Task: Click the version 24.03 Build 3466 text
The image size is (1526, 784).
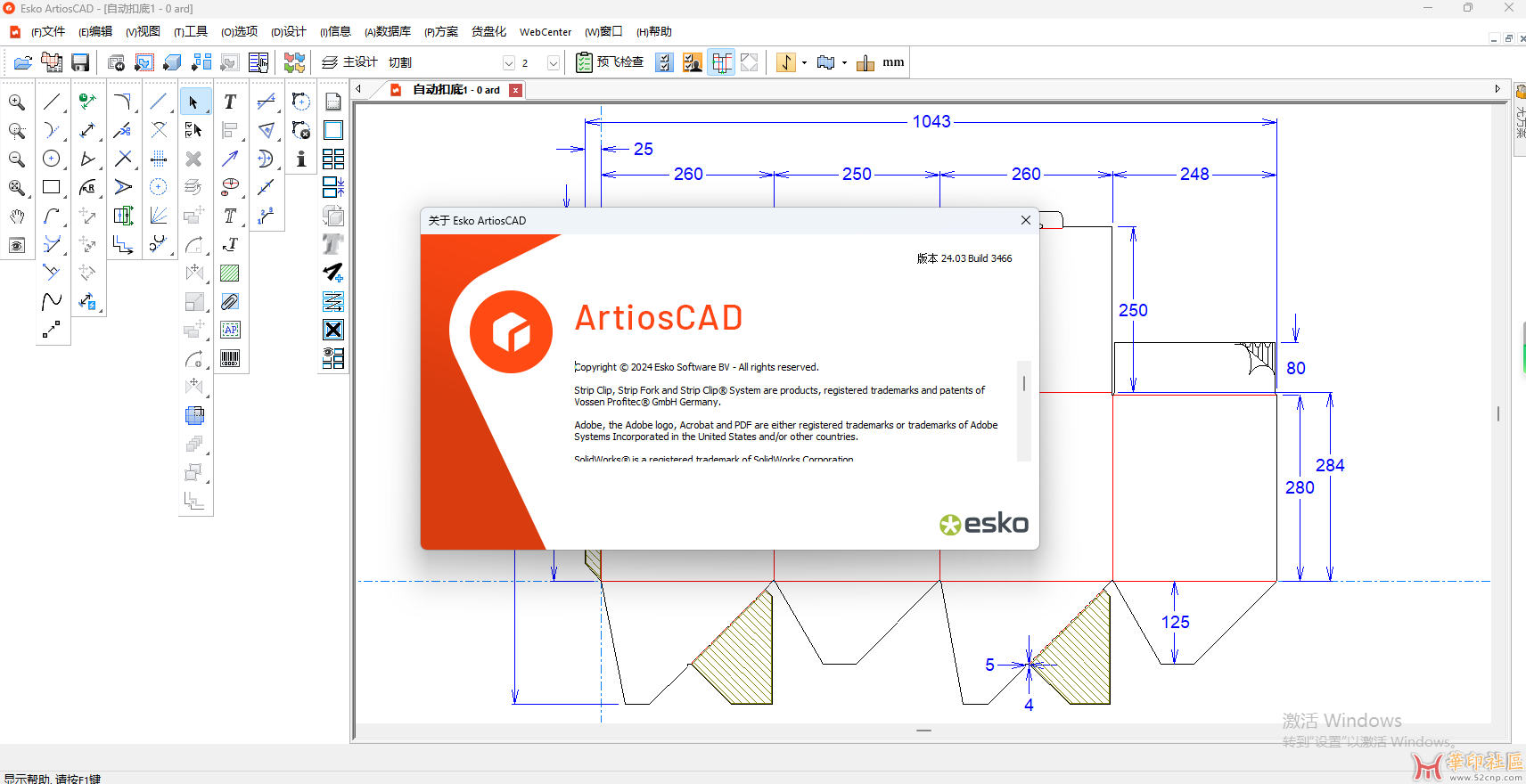Action: (964, 258)
